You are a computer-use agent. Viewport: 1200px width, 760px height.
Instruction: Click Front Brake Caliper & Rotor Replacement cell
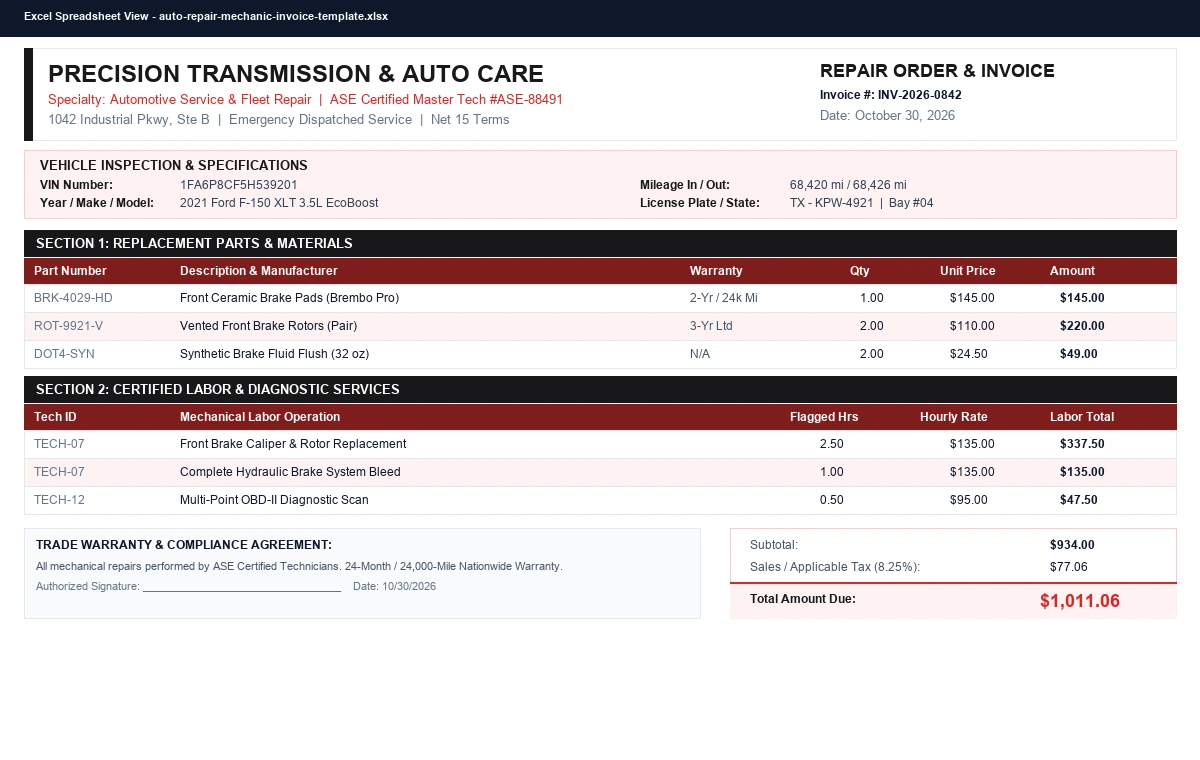[x=293, y=444]
